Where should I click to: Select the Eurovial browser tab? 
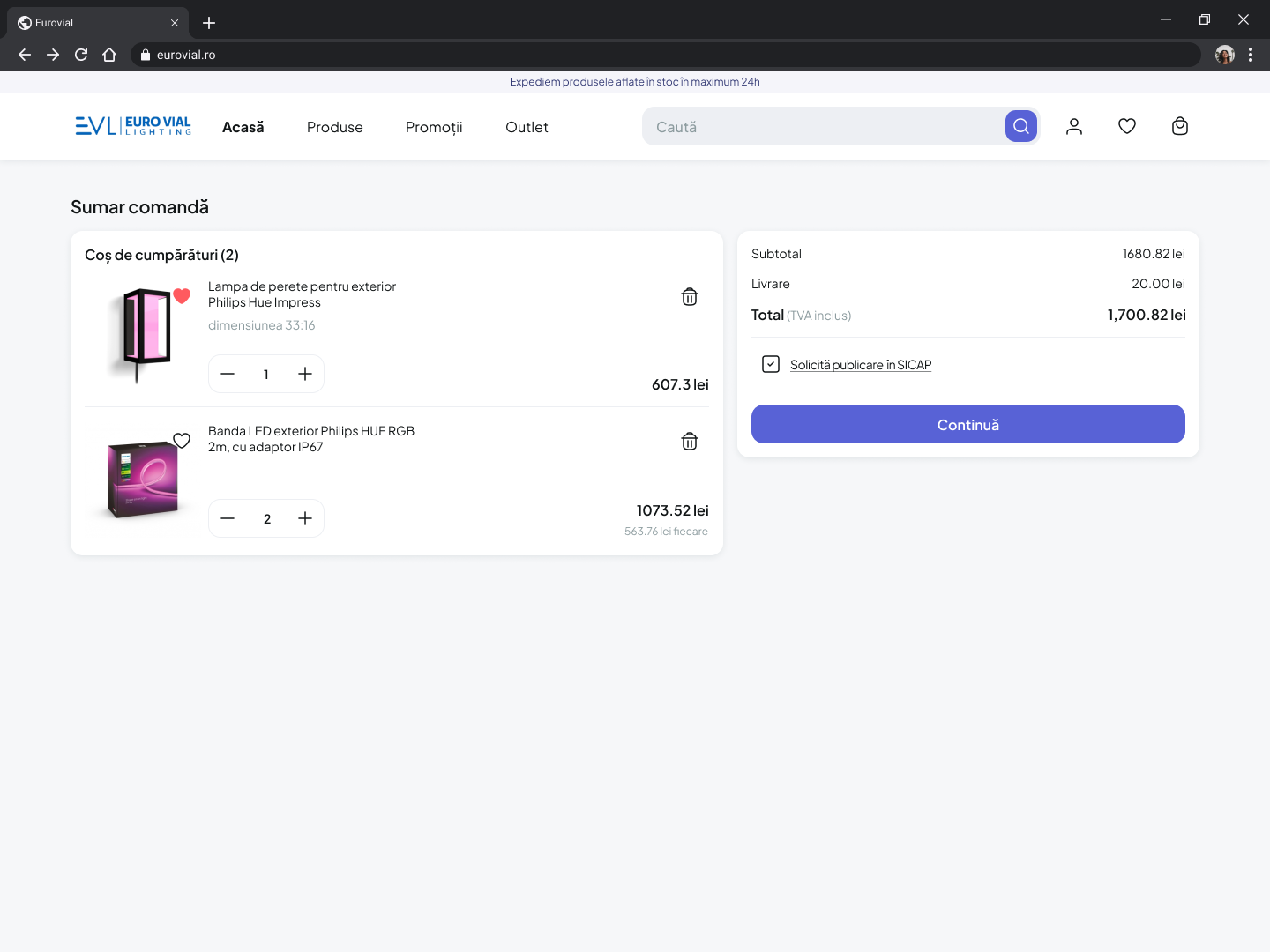pos(98,23)
